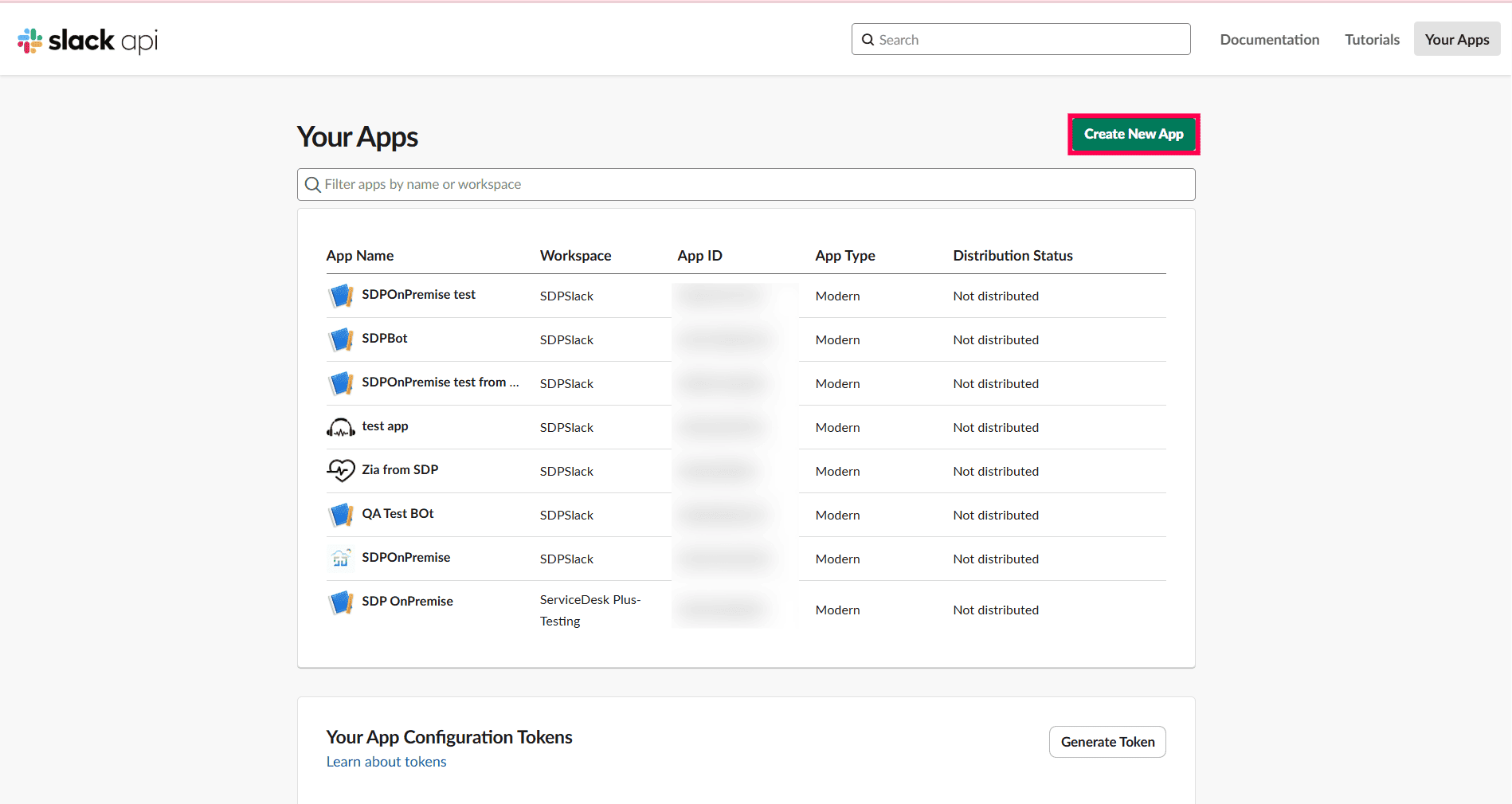This screenshot has width=1512, height=804.
Task: Click the SDPOnPremise test app icon
Action: tap(341, 296)
